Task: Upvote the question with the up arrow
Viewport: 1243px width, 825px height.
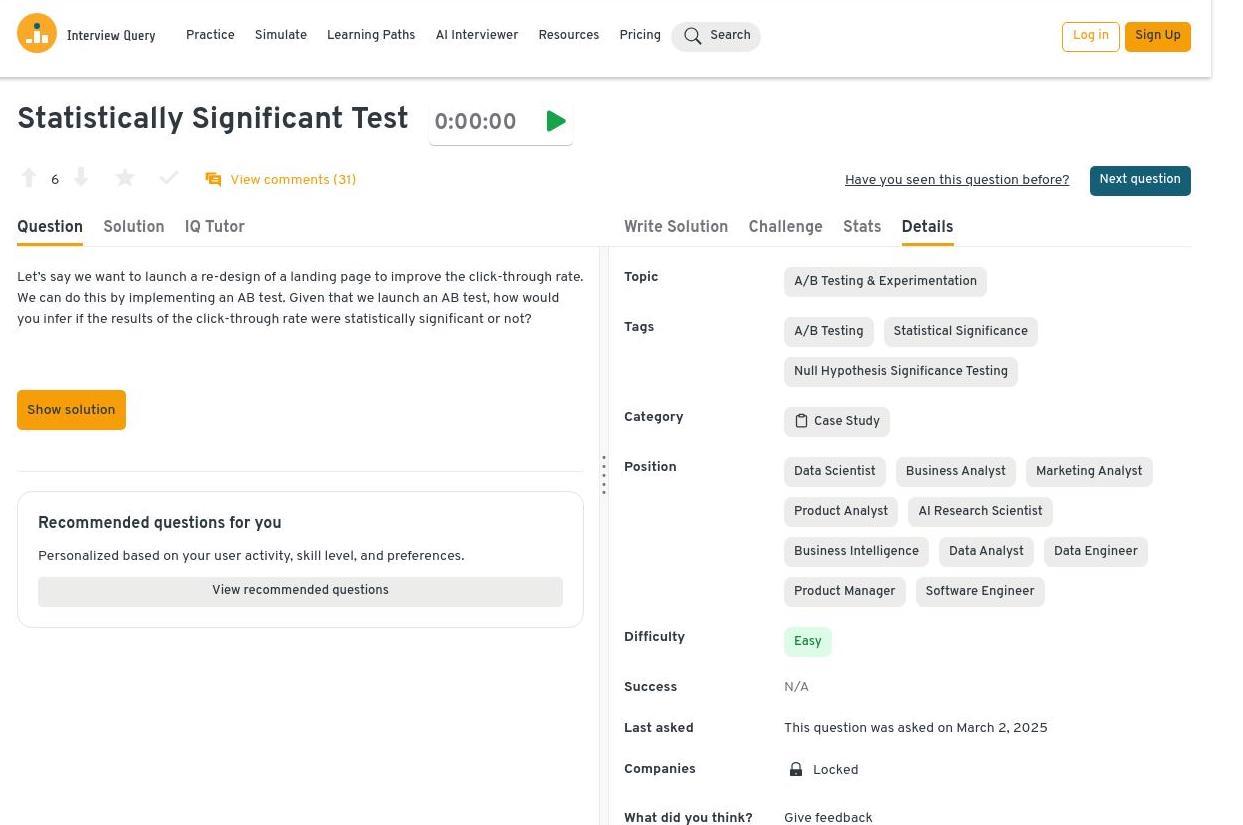Action: click(29, 178)
